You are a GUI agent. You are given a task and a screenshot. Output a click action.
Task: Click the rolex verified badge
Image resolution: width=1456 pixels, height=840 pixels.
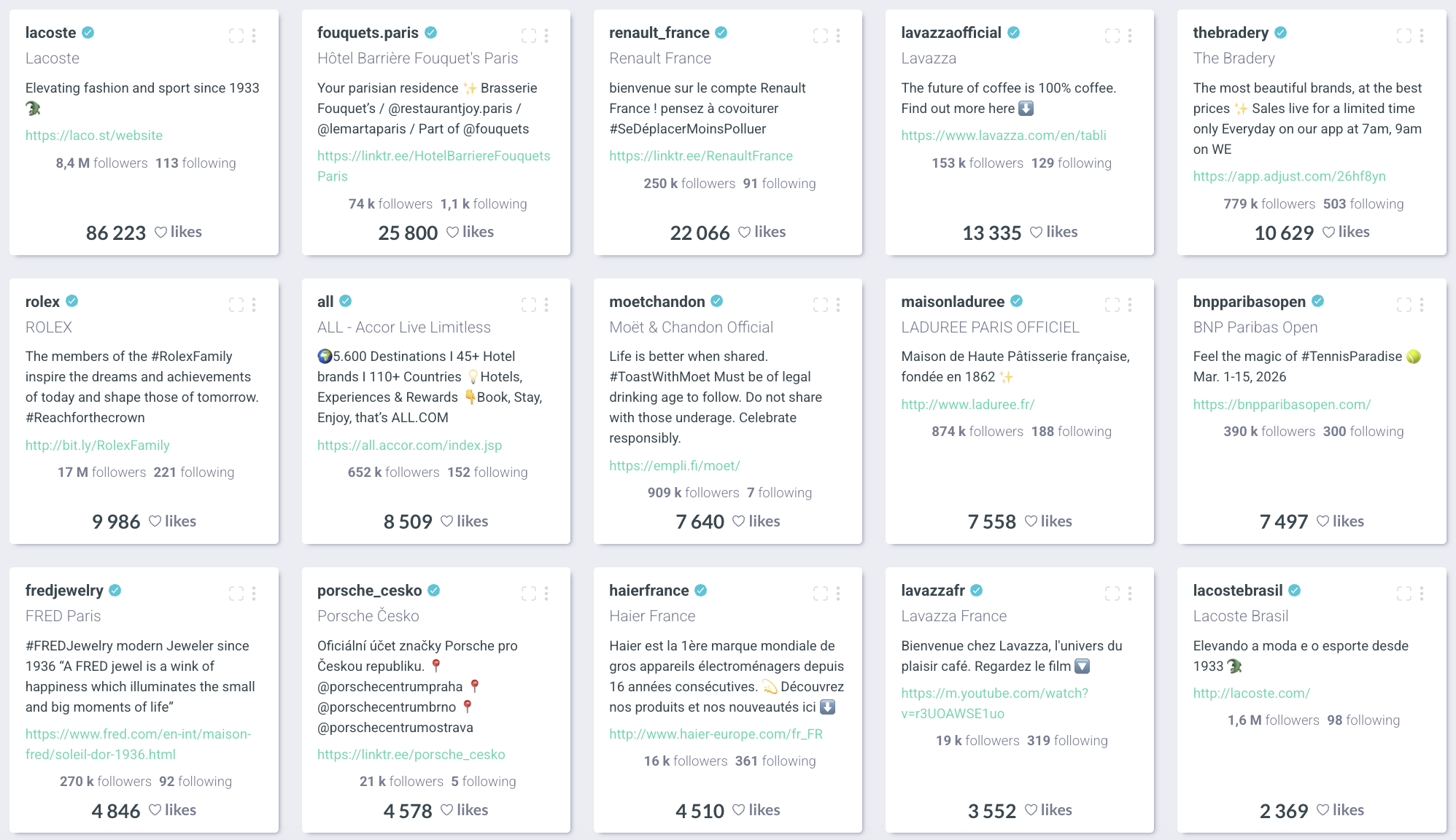click(72, 301)
